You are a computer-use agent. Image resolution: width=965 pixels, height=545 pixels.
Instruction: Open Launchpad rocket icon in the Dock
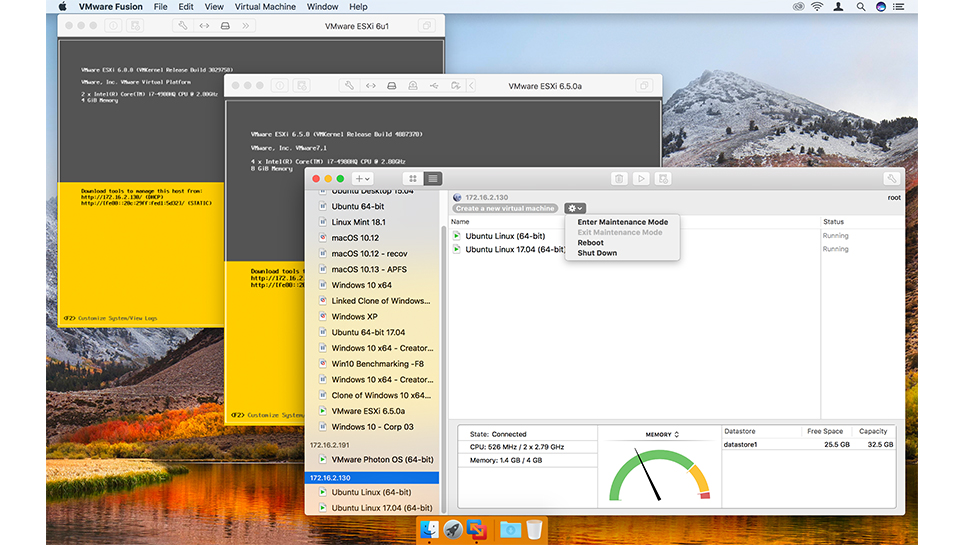(453, 529)
